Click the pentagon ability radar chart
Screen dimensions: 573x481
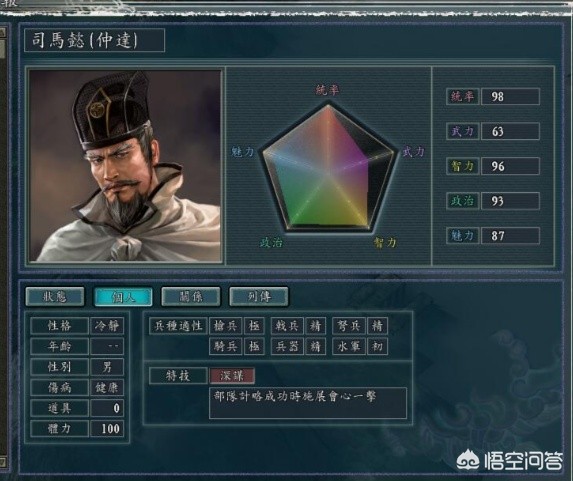pos(329,168)
